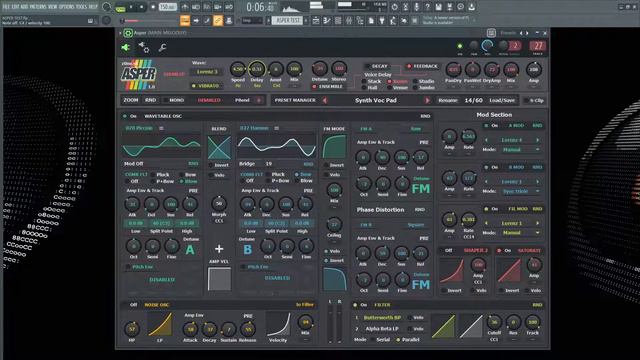640x360 pixels.
Task: Click the Noise Velocity curve graph
Action: coord(278,324)
